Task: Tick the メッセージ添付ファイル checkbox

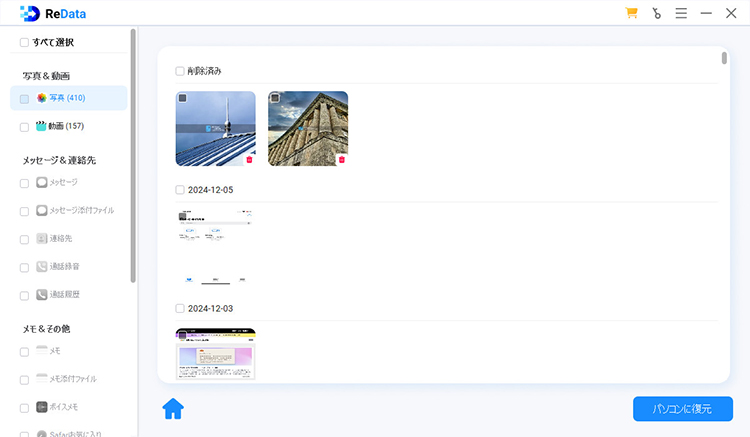Action: click(x=24, y=211)
